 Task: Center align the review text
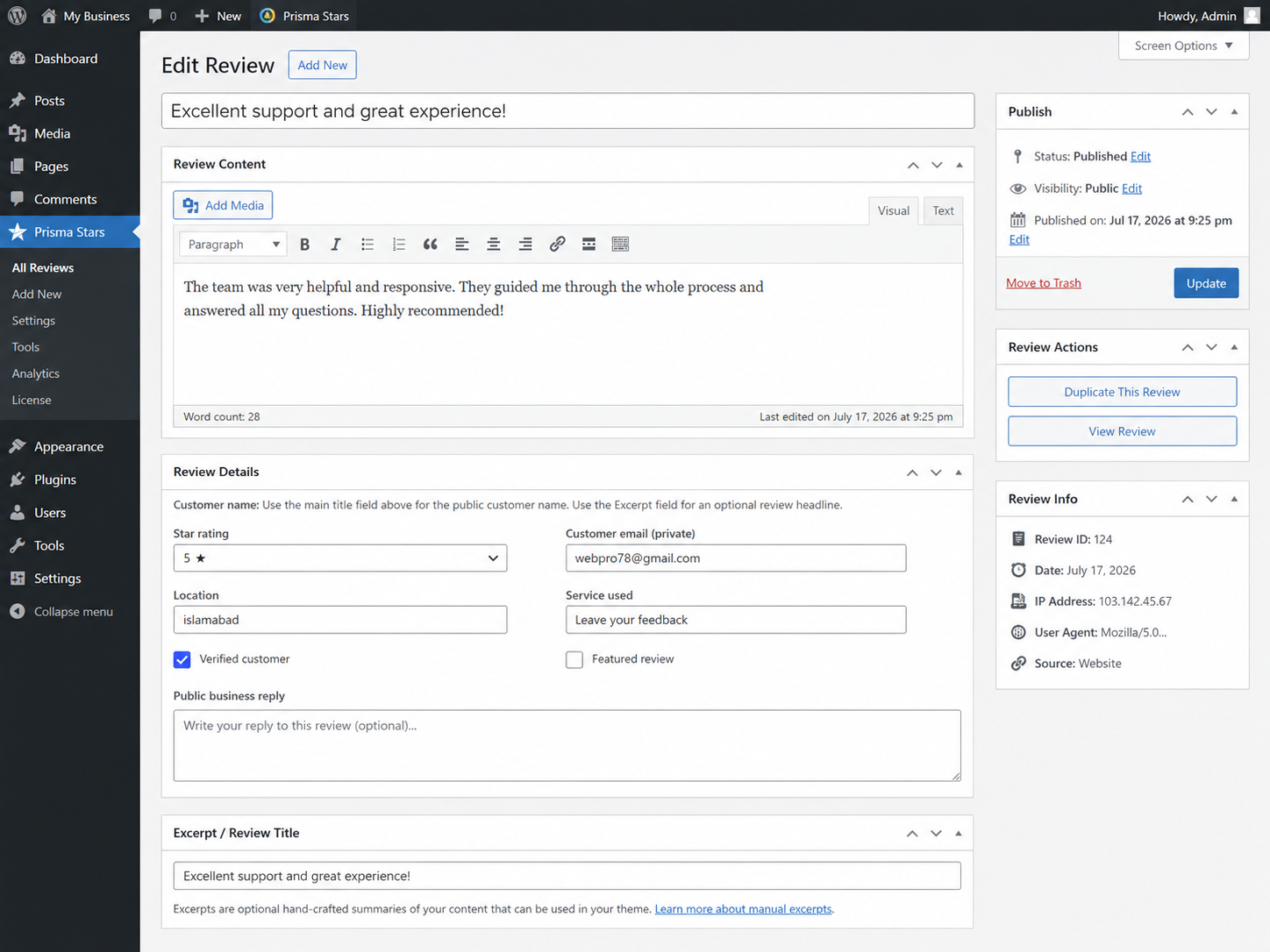coord(494,245)
